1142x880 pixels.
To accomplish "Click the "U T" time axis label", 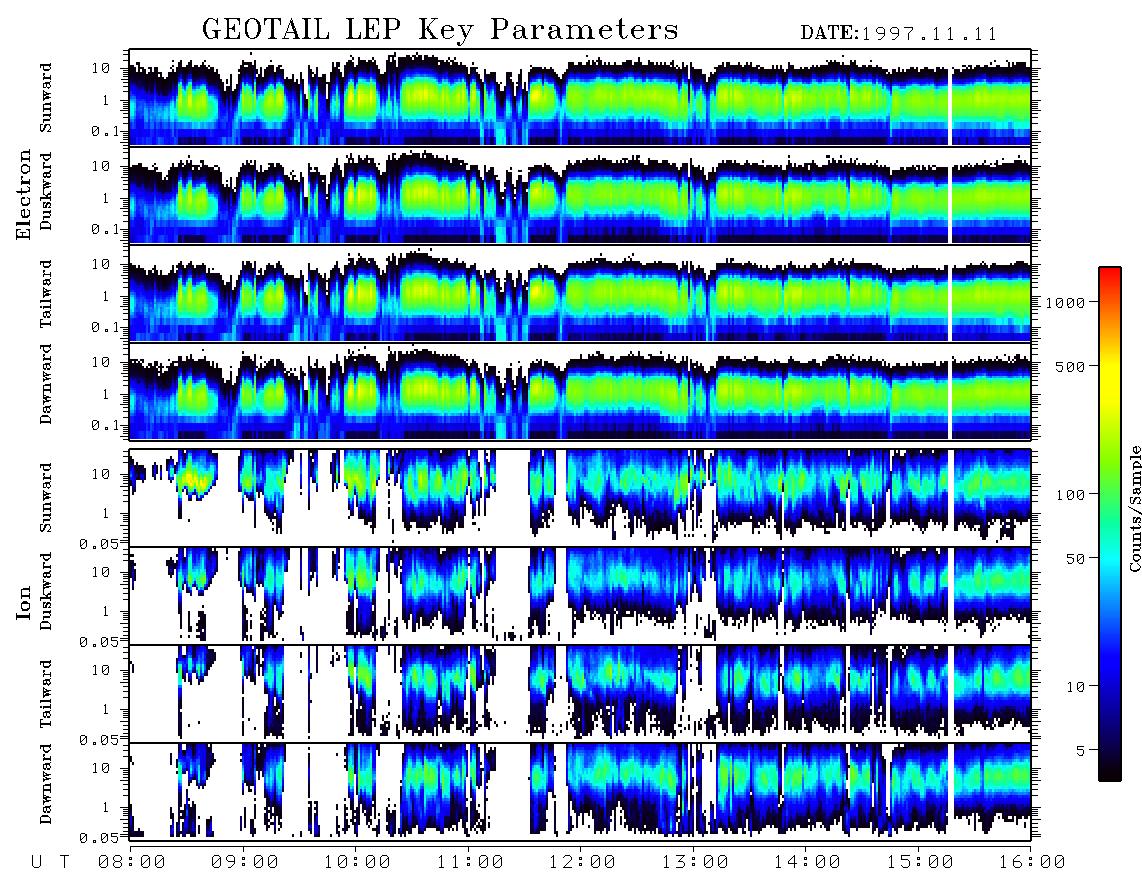I will pos(50,863).
